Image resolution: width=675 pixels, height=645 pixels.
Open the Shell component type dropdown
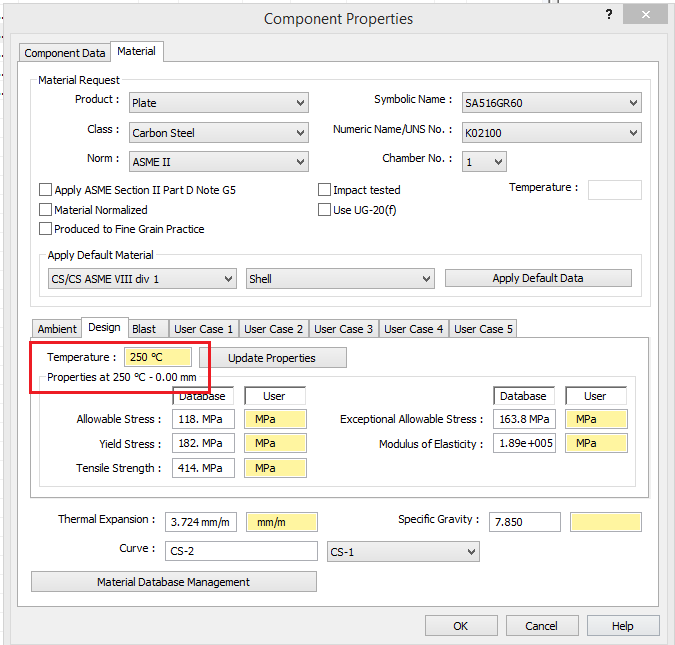pyautogui.click(x=340, y=279)
